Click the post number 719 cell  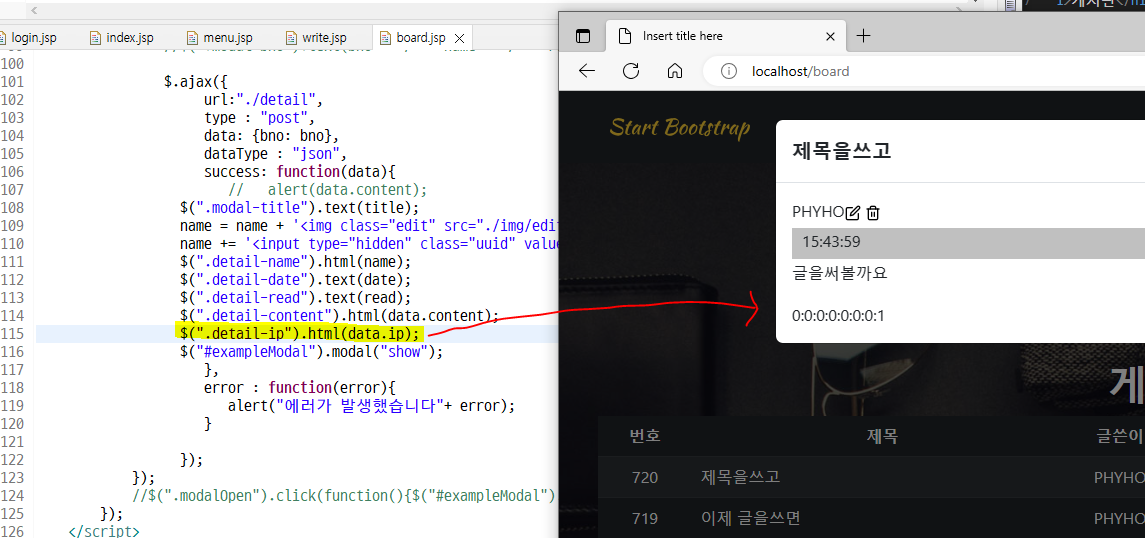(645, 519)
